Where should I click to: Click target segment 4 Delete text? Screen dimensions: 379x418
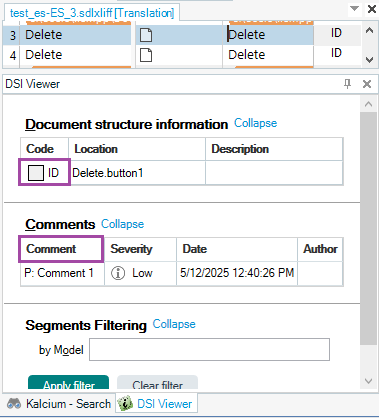click(x=247, y=55)
